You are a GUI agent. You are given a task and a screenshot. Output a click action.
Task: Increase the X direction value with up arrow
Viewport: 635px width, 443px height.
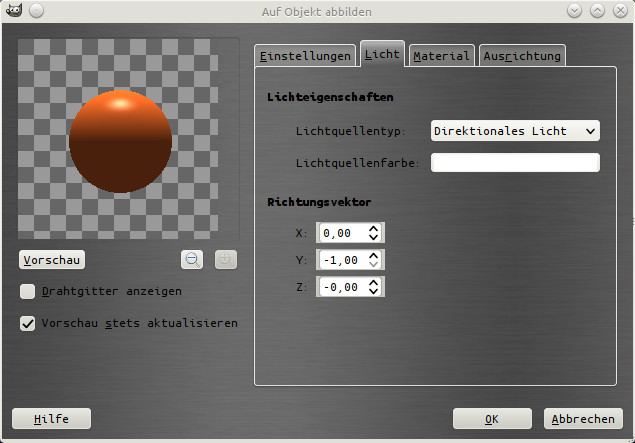(x=373, y=228)
